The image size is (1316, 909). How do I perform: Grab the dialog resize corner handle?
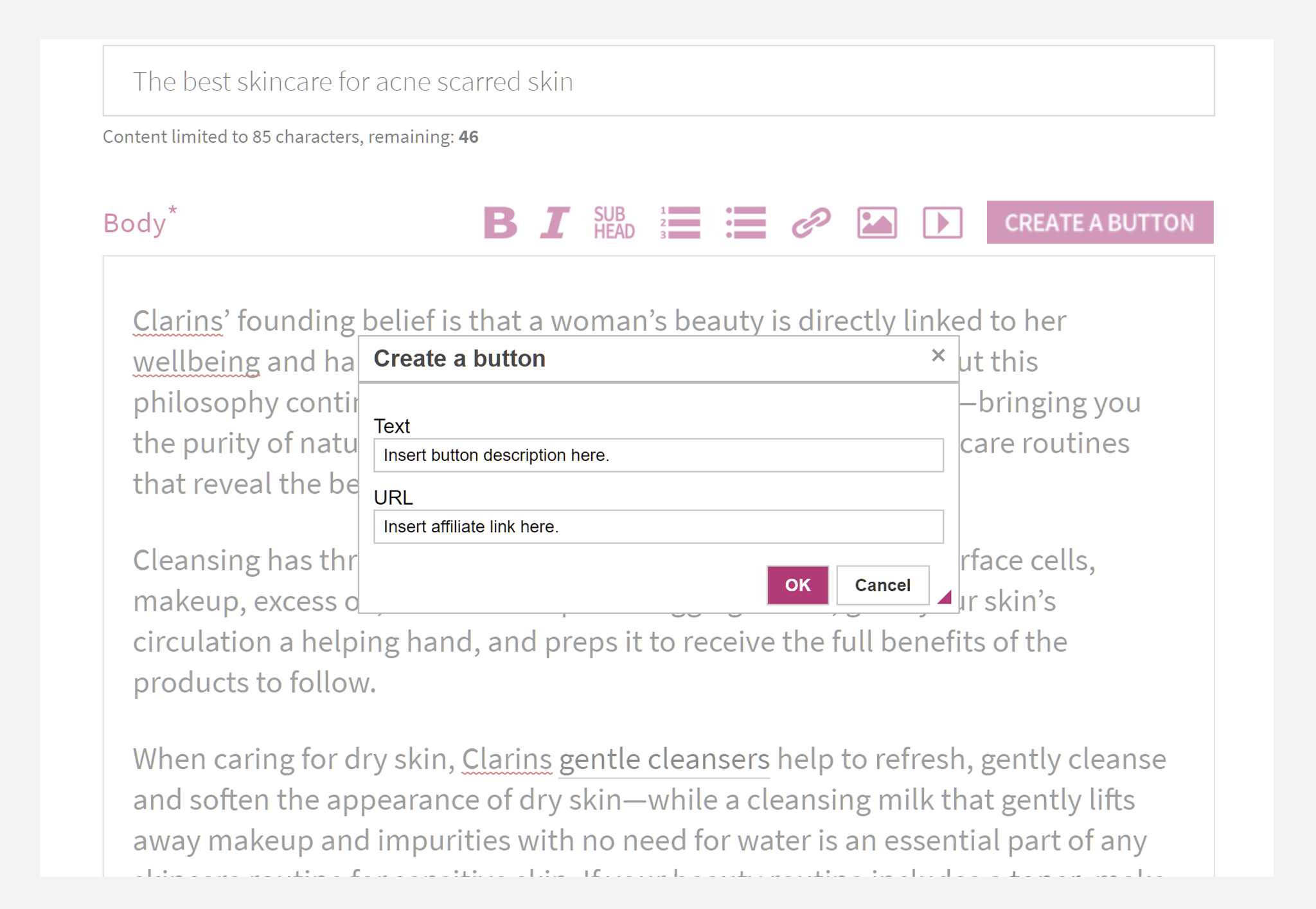tap(945, 598)
